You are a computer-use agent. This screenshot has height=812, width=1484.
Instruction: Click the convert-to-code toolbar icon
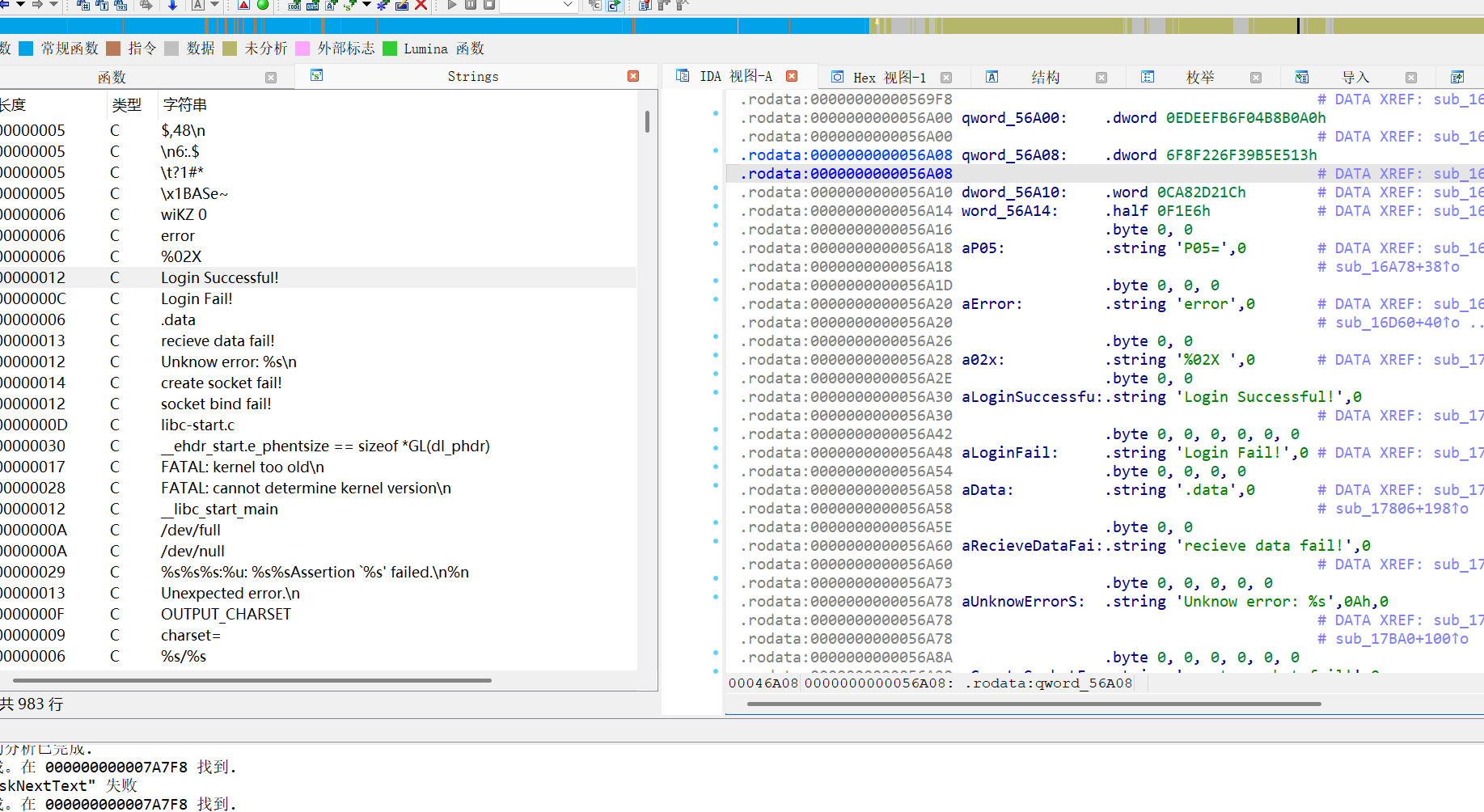click(294, 5)
